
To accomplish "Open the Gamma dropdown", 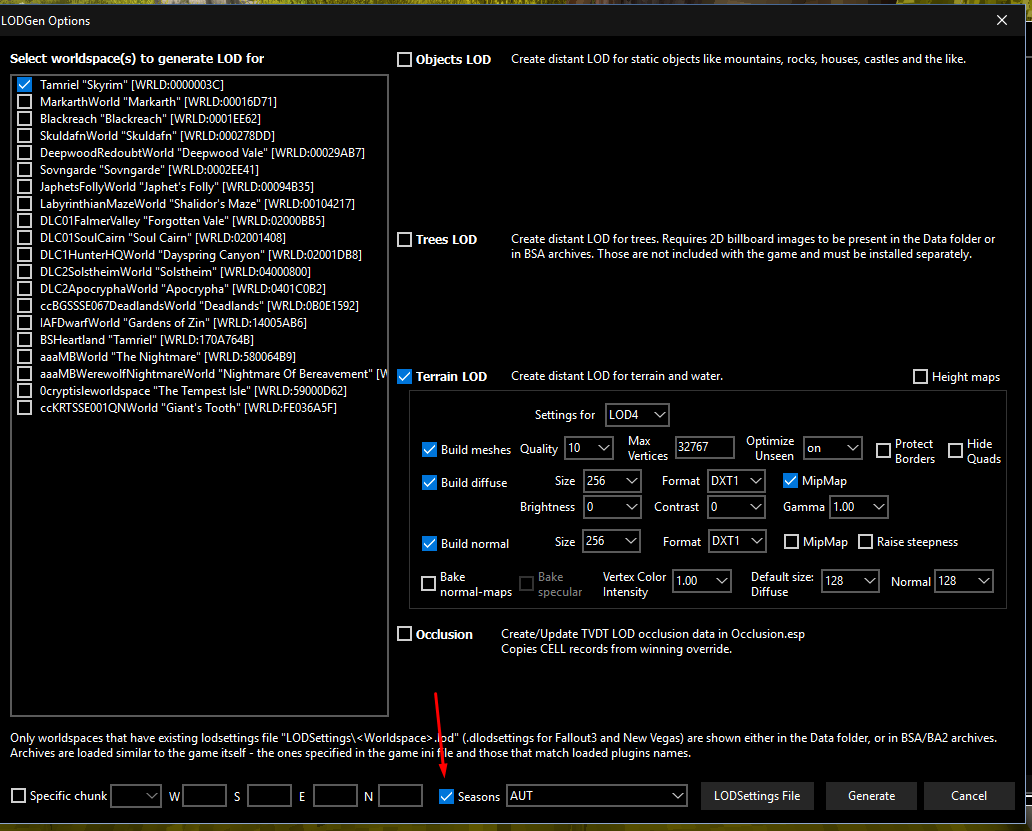I will (x=859, y=507).
